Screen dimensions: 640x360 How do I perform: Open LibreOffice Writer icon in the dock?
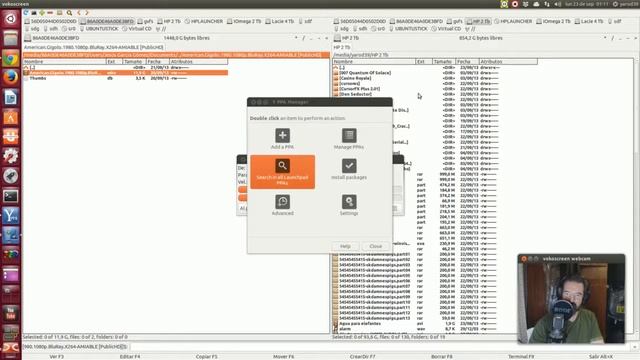(x=11, y=98)
